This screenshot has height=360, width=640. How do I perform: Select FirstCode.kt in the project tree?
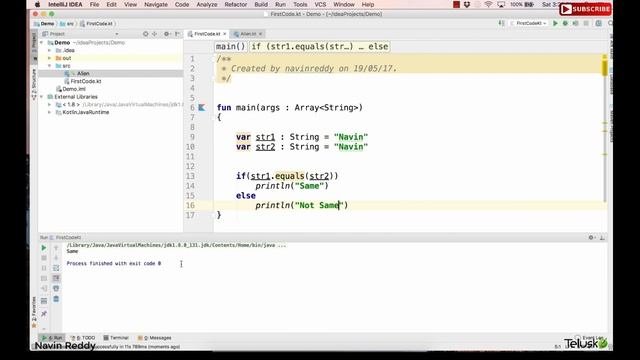[85, 81]
